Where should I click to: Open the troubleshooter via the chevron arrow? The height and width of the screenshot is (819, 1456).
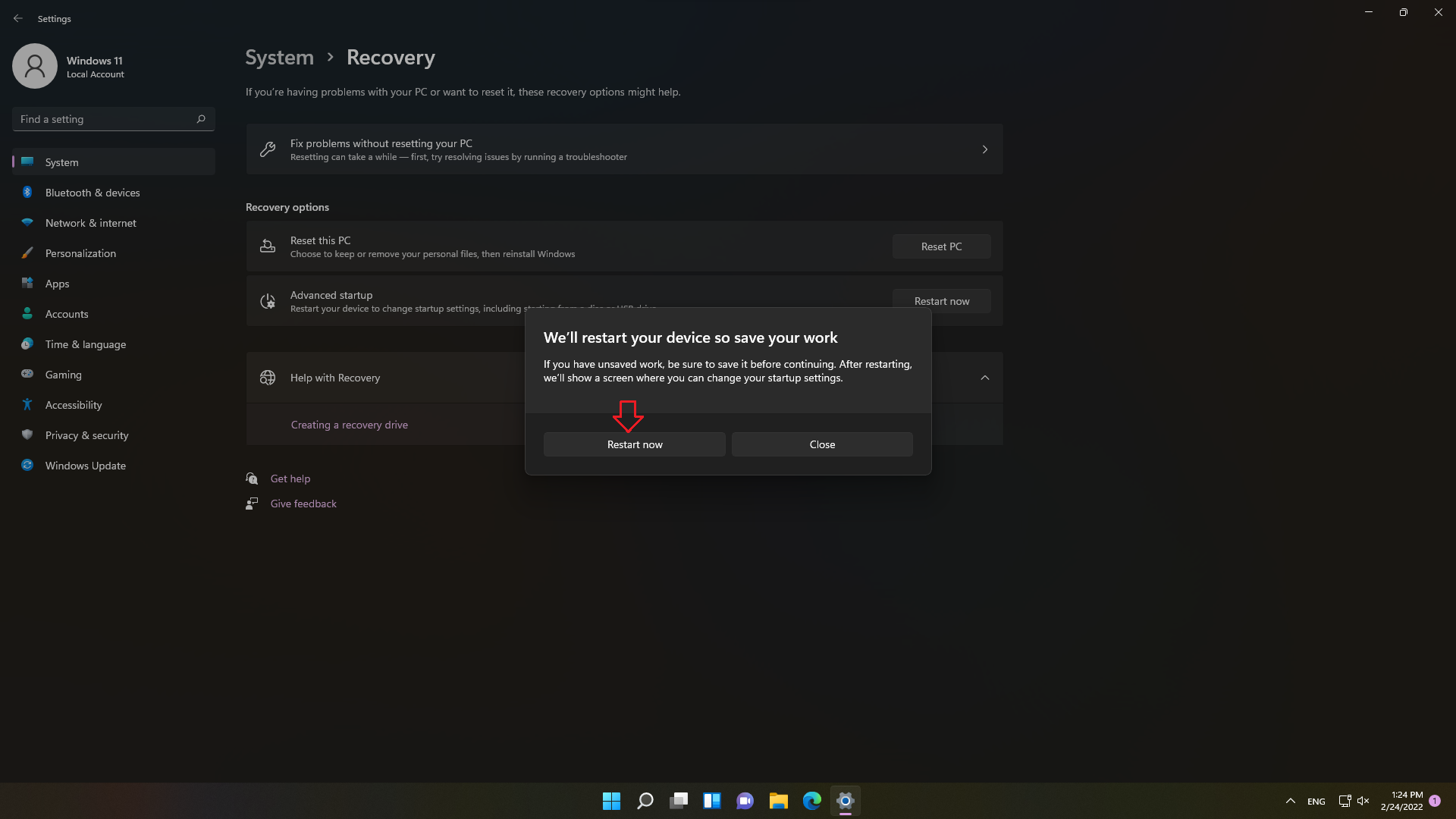984,149
